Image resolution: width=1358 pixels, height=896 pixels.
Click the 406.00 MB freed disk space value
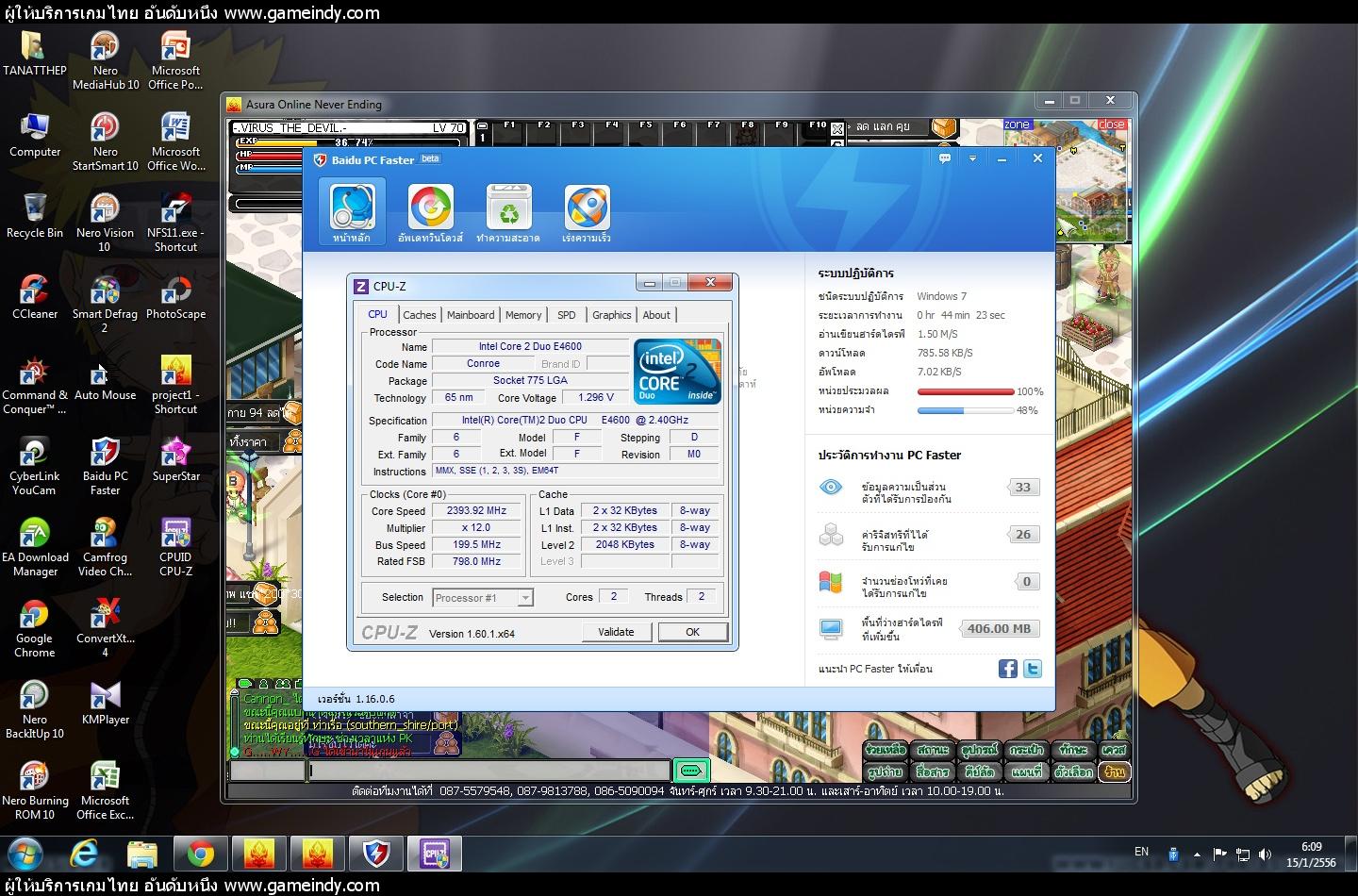999,628
